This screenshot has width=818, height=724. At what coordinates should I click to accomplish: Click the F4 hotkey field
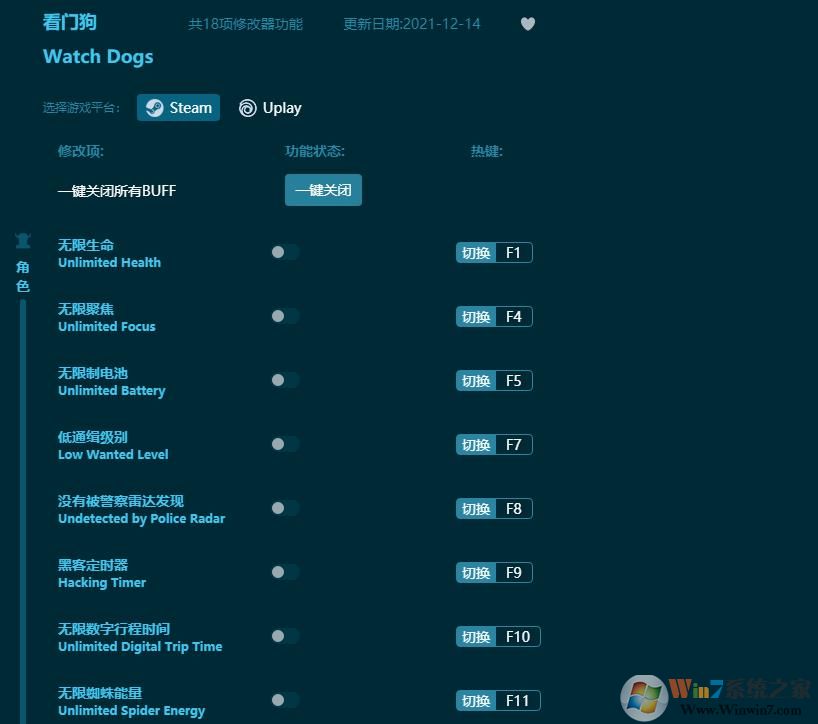514,317
